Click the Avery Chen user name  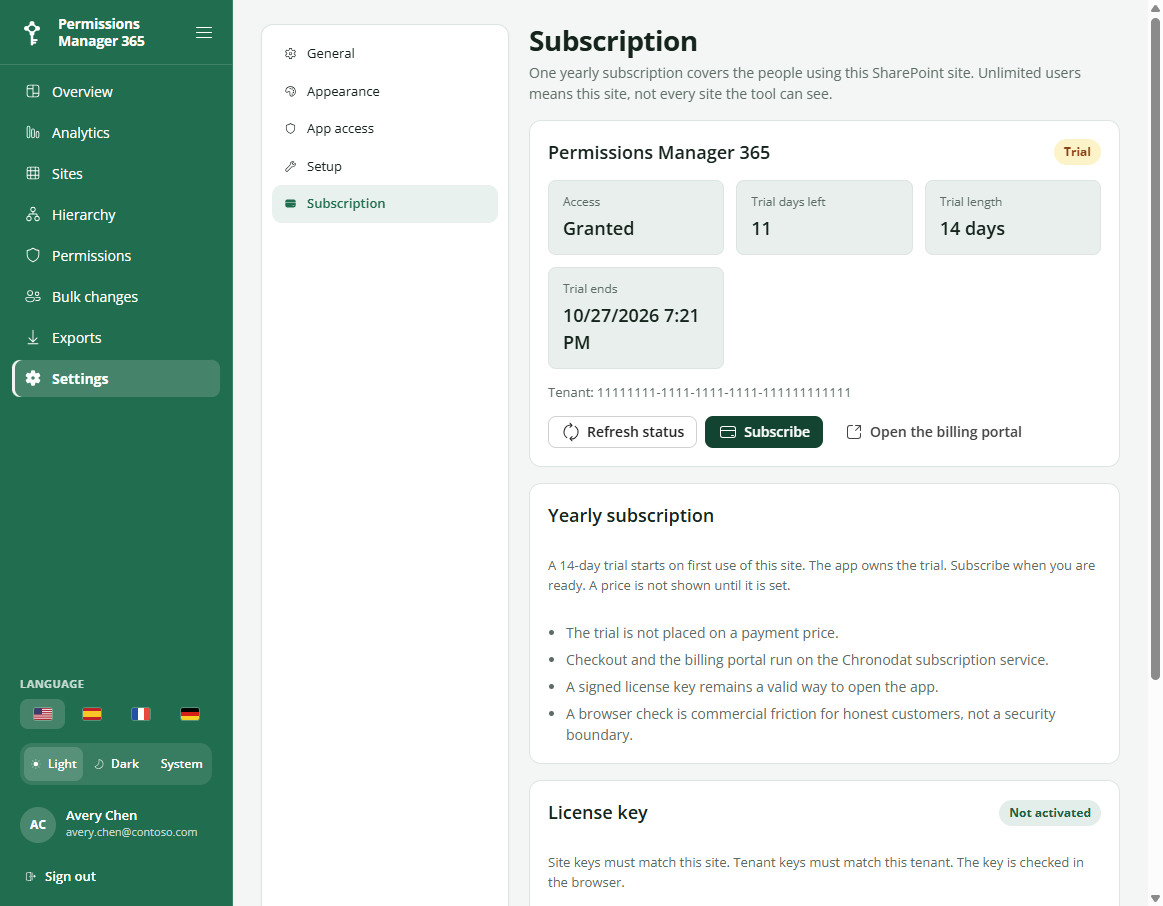tap(102, 816)
